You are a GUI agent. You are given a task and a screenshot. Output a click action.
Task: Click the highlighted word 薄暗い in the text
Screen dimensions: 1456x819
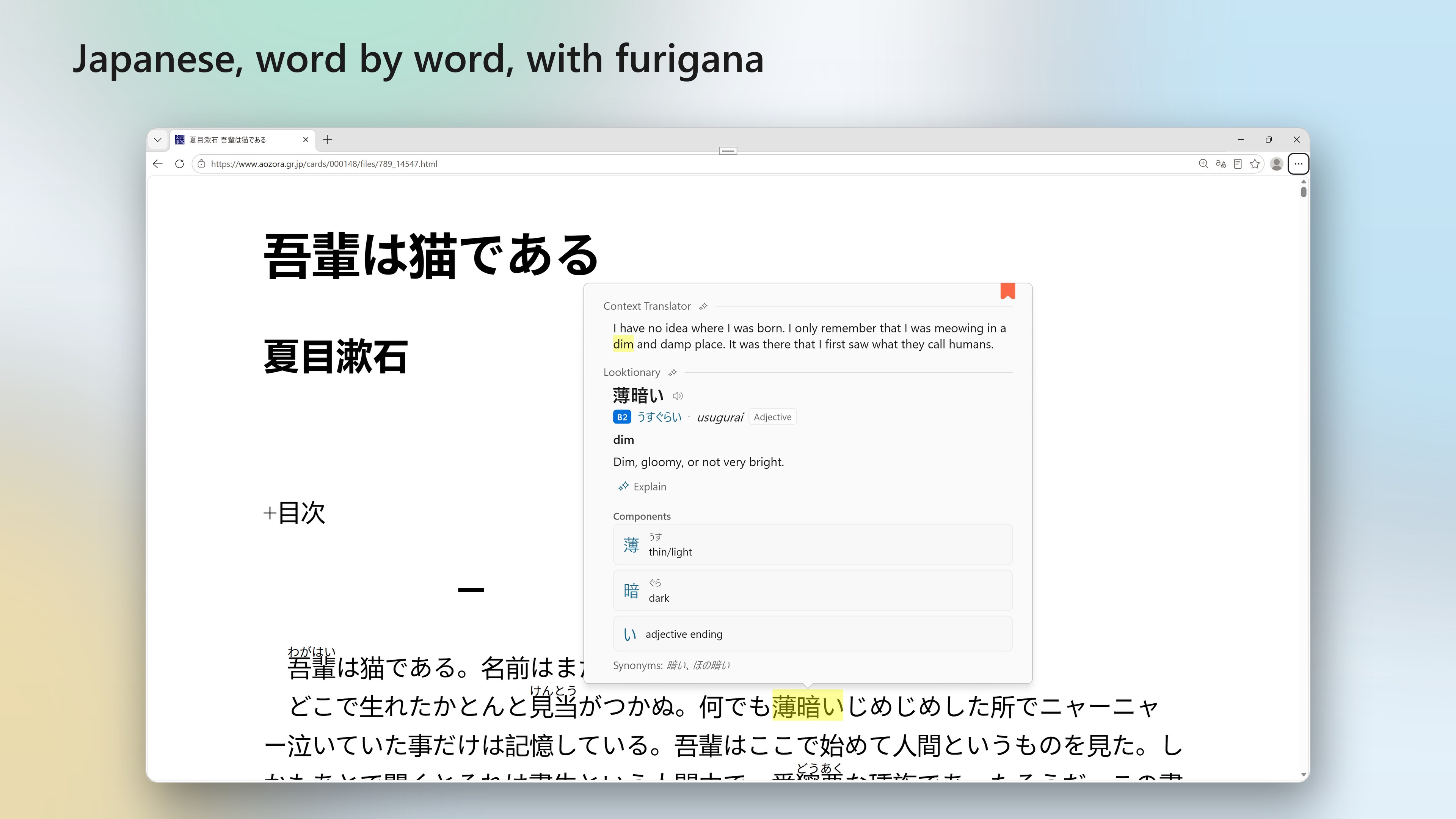coord(807,706)
